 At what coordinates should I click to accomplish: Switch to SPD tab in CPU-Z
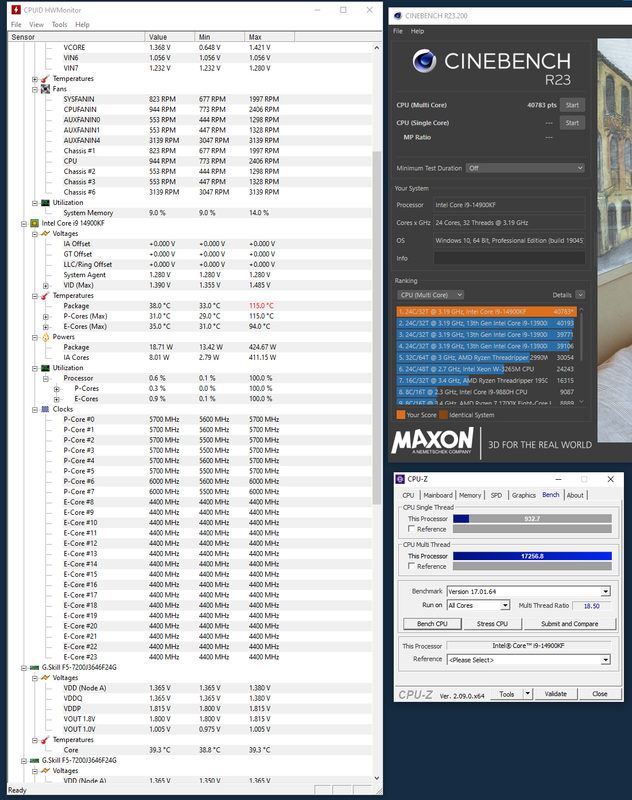pyautogui.click(x=496, y=495)
